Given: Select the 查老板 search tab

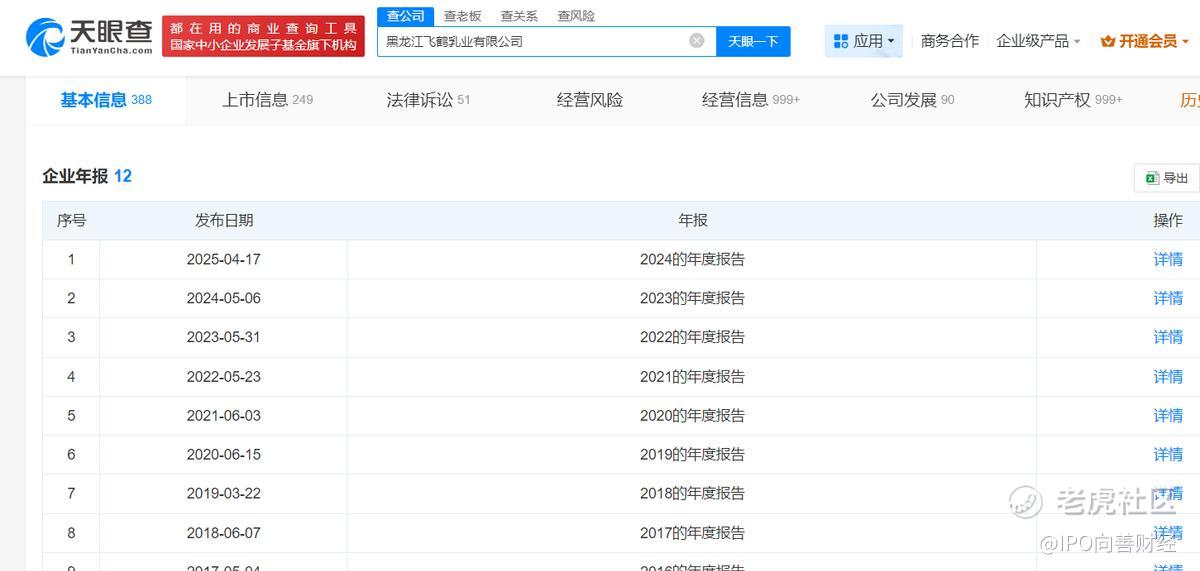Looking at the screenshot, I should coord(462,16).
